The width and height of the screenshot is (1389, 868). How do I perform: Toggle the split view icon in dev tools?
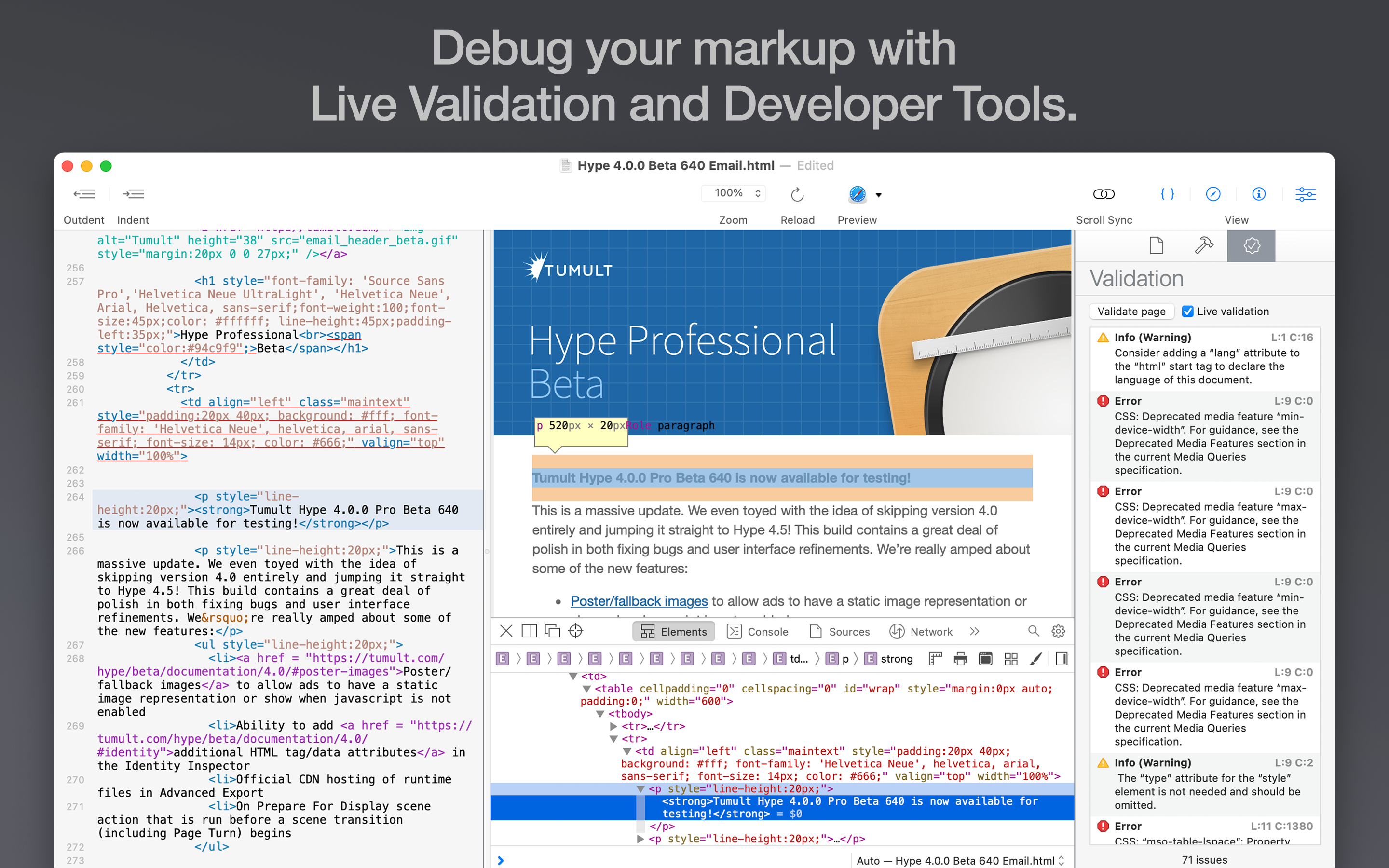click(x=529, y=631)
